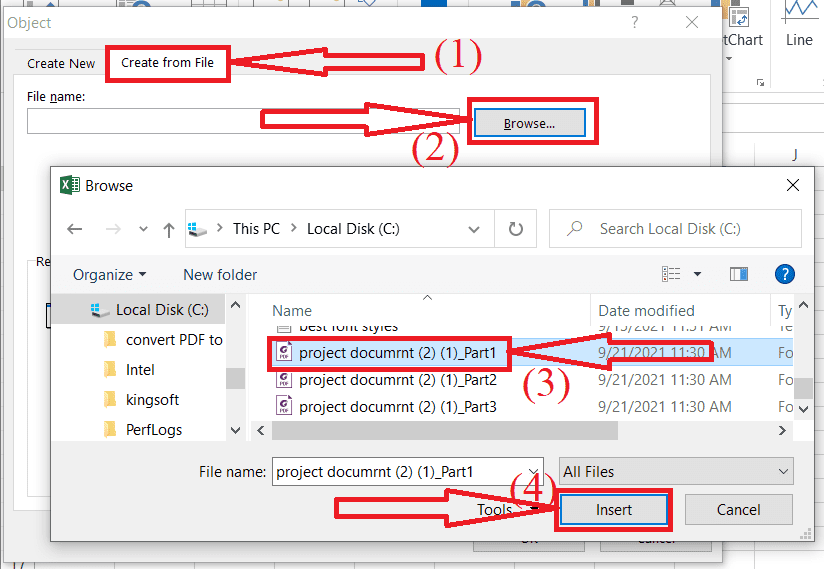Click the Object dialog File name field

tap(243, 121)
